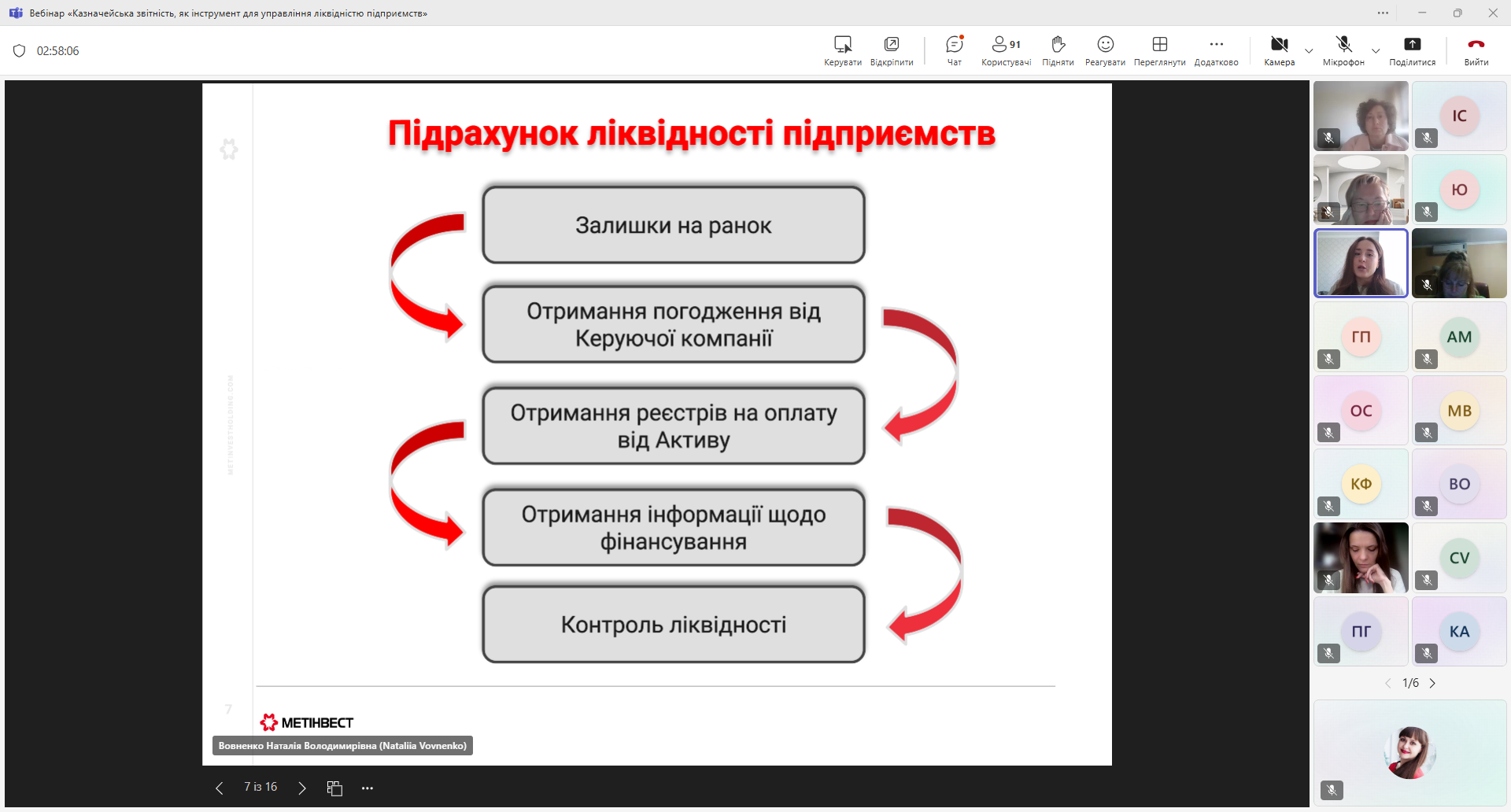Expand microphone options dropdown arrow
The width and height of the screenshot is (1511, 812).
(x=1376, y=51)
